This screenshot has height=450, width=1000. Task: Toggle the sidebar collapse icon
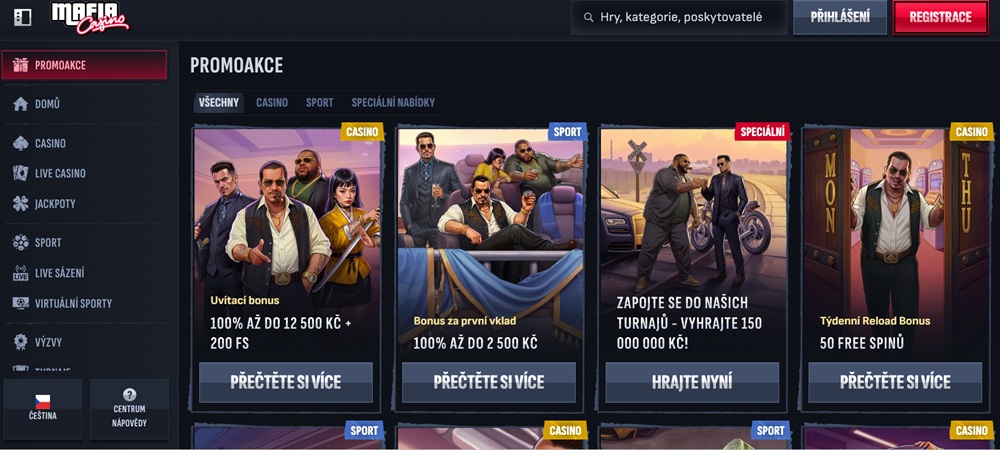(x=22, y=17)
